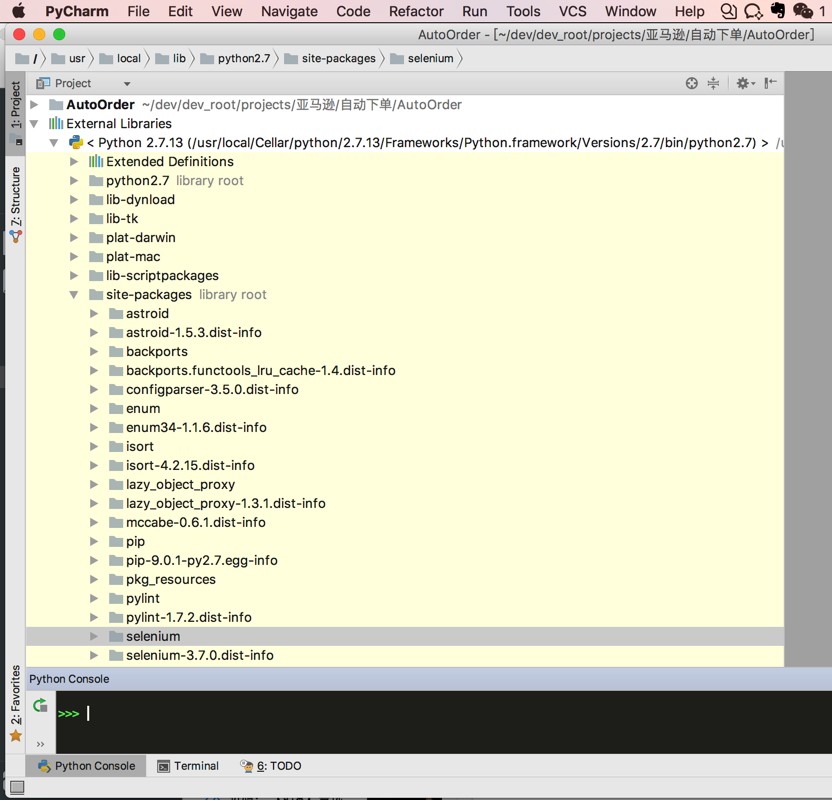Click the Python interpreter icon in the tree

[x=76, y=143]
